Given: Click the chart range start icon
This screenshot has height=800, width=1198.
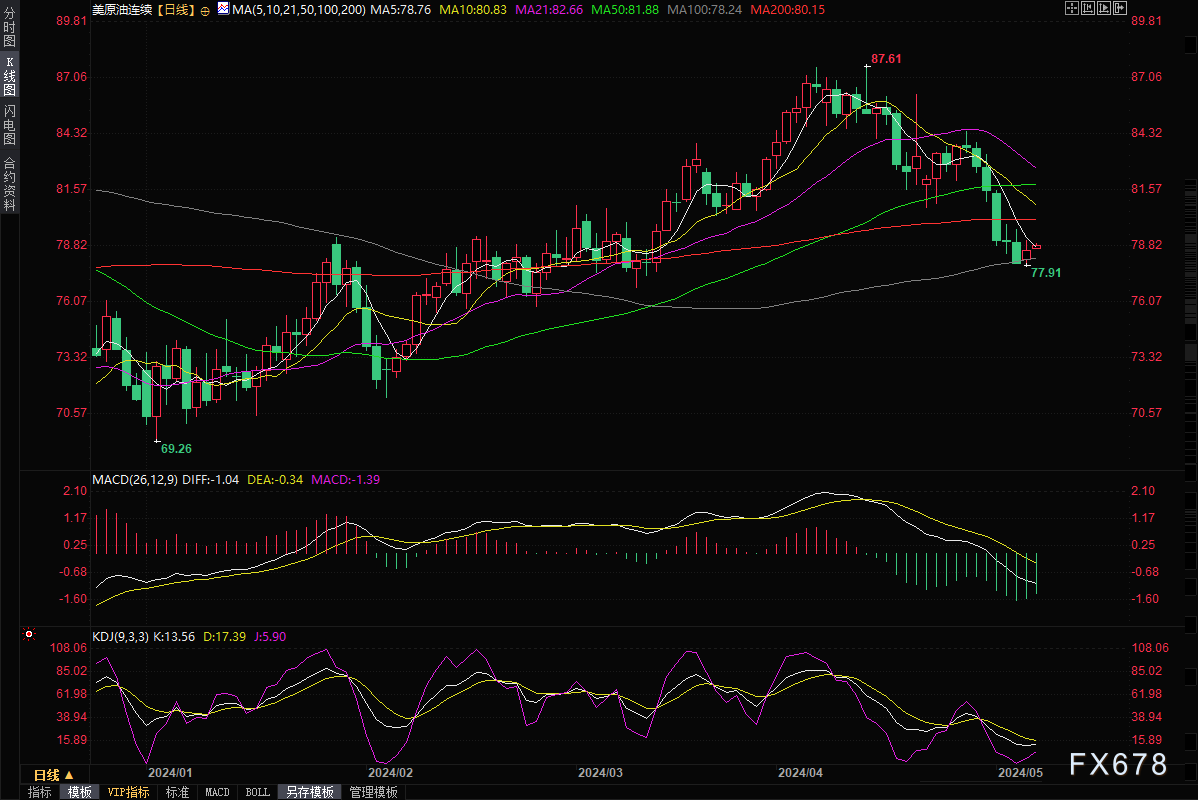Looking at the screenshot, I should [1088, 8].
